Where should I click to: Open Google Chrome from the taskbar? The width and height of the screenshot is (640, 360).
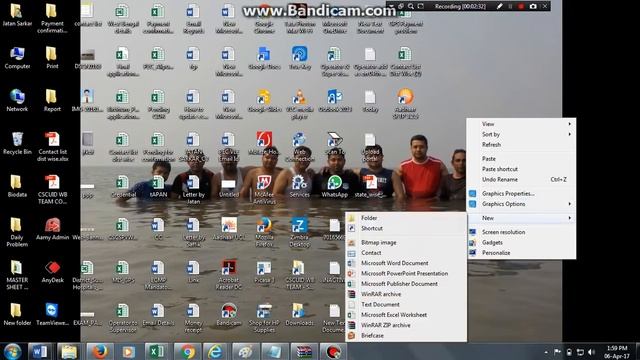pos(187,351)
